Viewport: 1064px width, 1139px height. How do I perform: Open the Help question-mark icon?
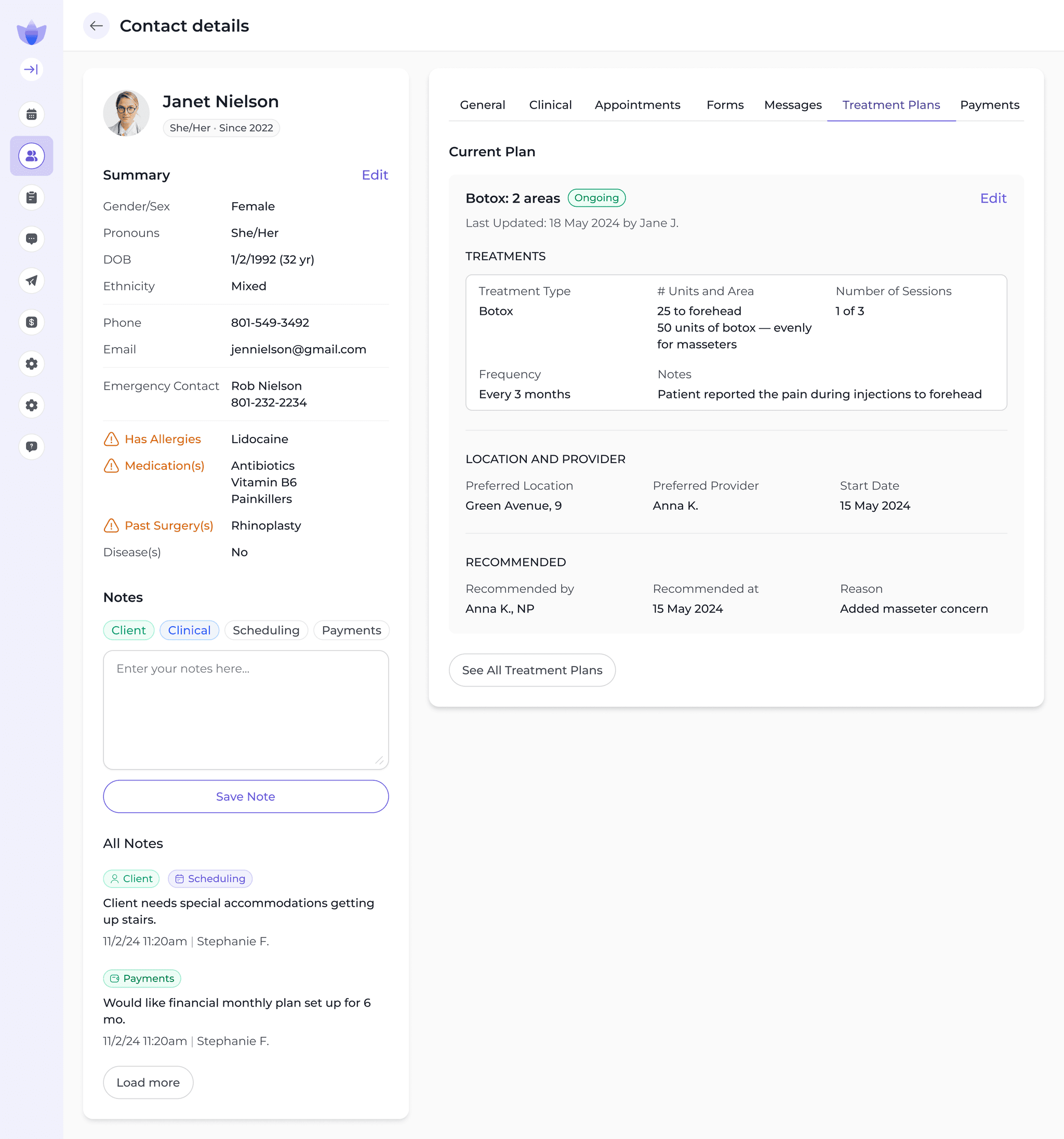coord(32,447)
